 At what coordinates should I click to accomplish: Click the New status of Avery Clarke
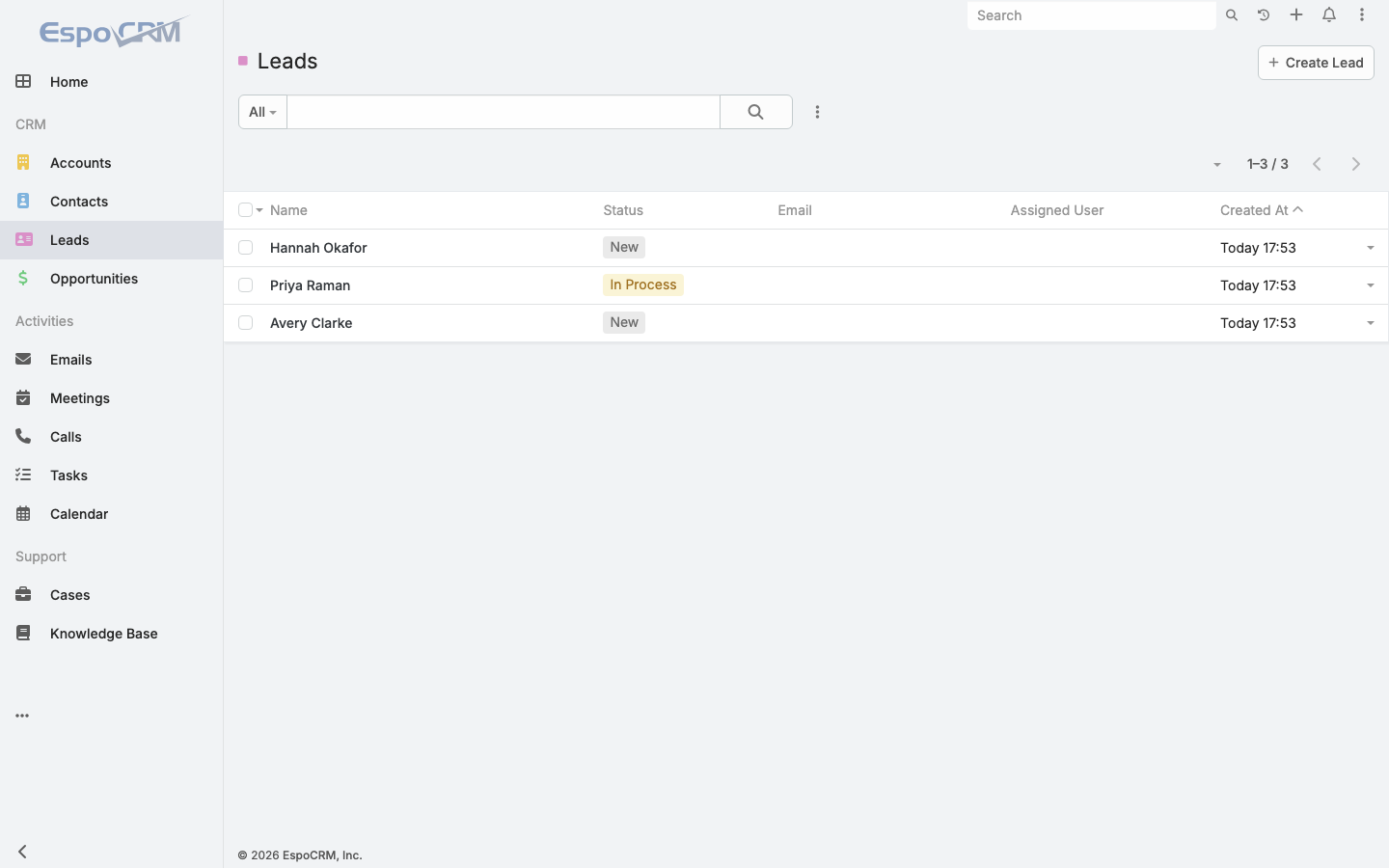click(x=624, y=322)
